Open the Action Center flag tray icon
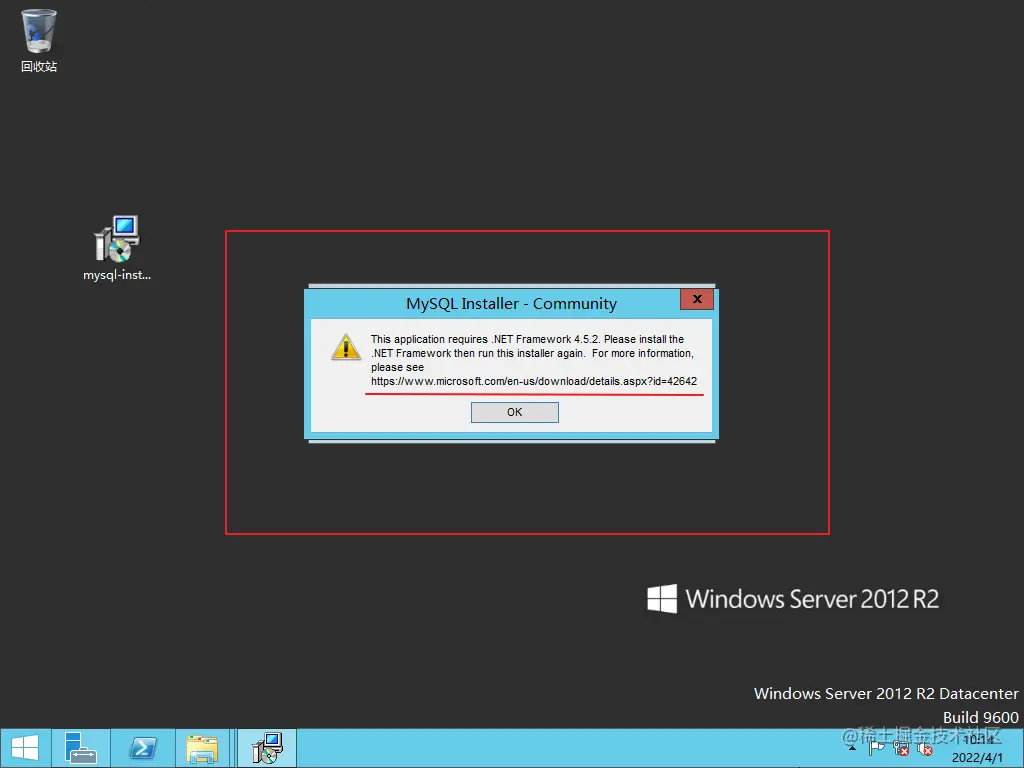This screenshot has width=1024, height=768. [x=876, y=748]
